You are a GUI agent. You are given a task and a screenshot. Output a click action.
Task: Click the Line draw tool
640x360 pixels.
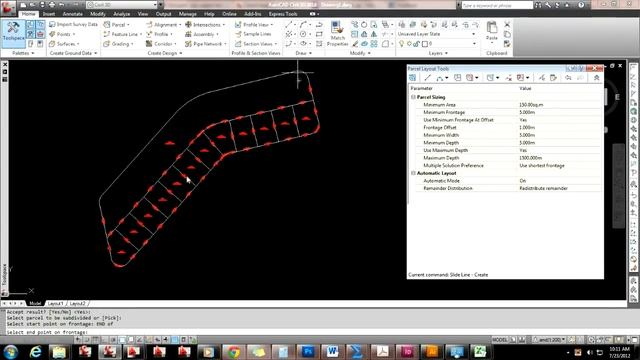[289, 25]
